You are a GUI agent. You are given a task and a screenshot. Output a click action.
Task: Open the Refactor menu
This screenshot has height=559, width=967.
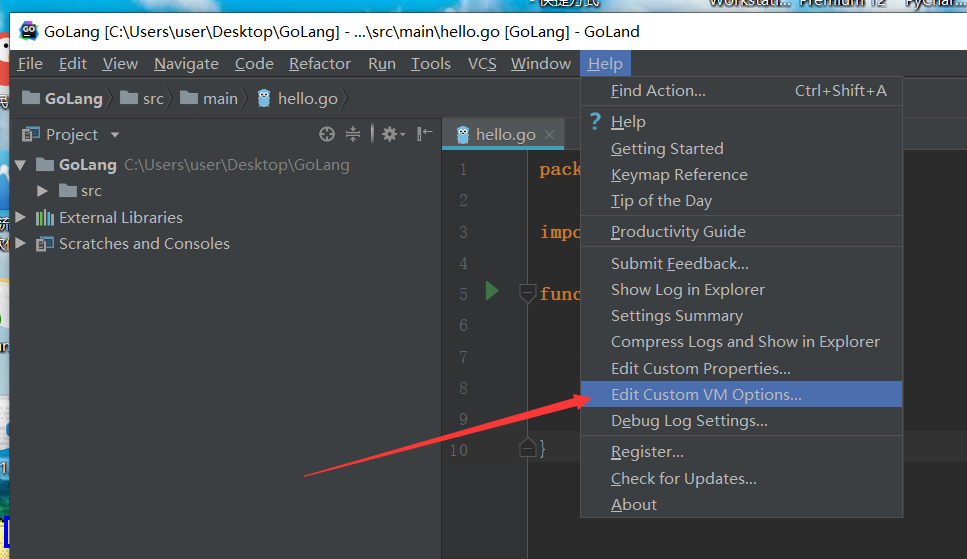click(319, 64)
